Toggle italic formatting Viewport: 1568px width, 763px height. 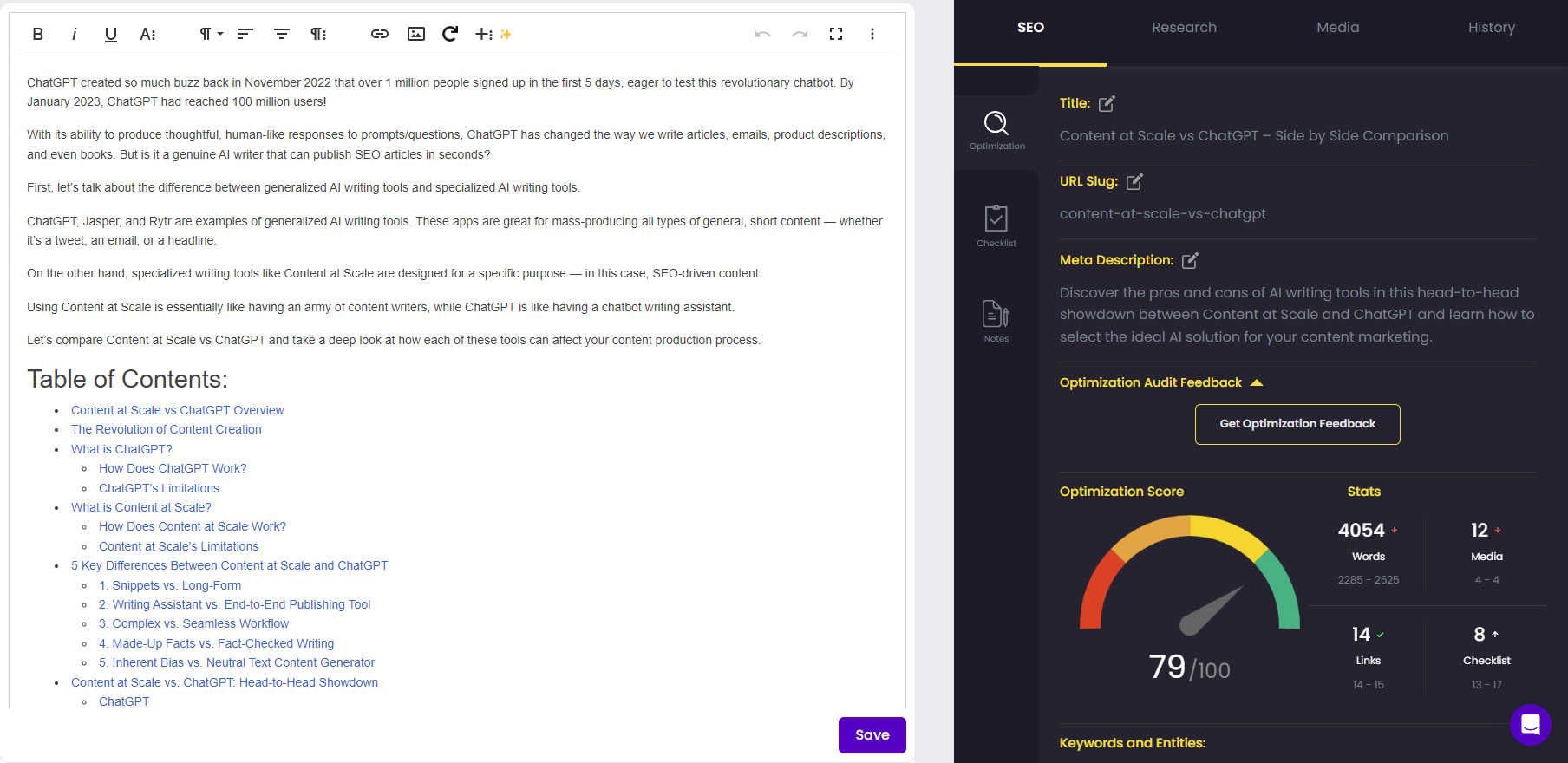click(74, 34)
